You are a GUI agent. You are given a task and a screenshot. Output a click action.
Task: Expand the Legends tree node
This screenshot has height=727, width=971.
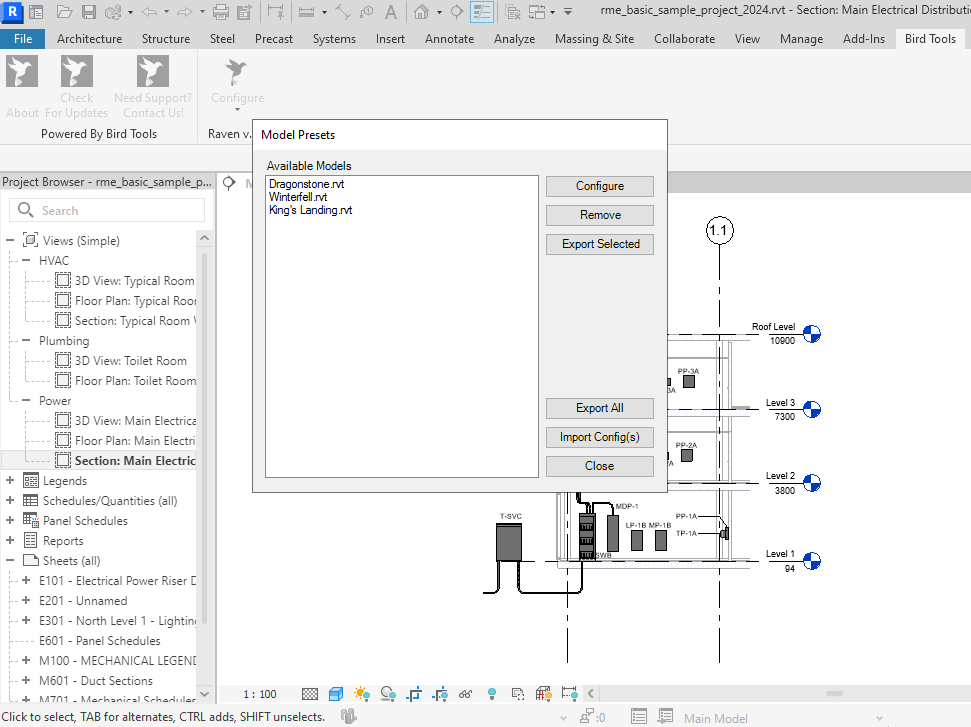pos(10,481)
